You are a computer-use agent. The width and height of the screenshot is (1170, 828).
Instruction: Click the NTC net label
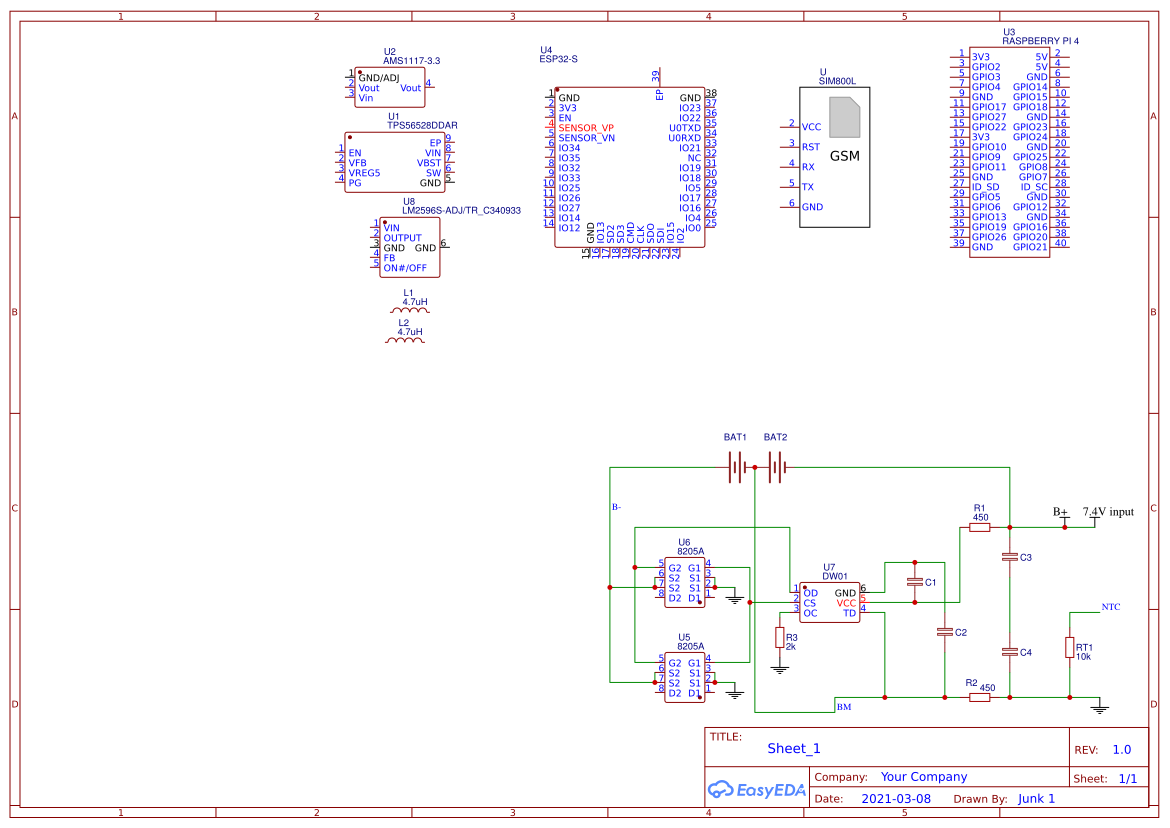(1110, 607)
